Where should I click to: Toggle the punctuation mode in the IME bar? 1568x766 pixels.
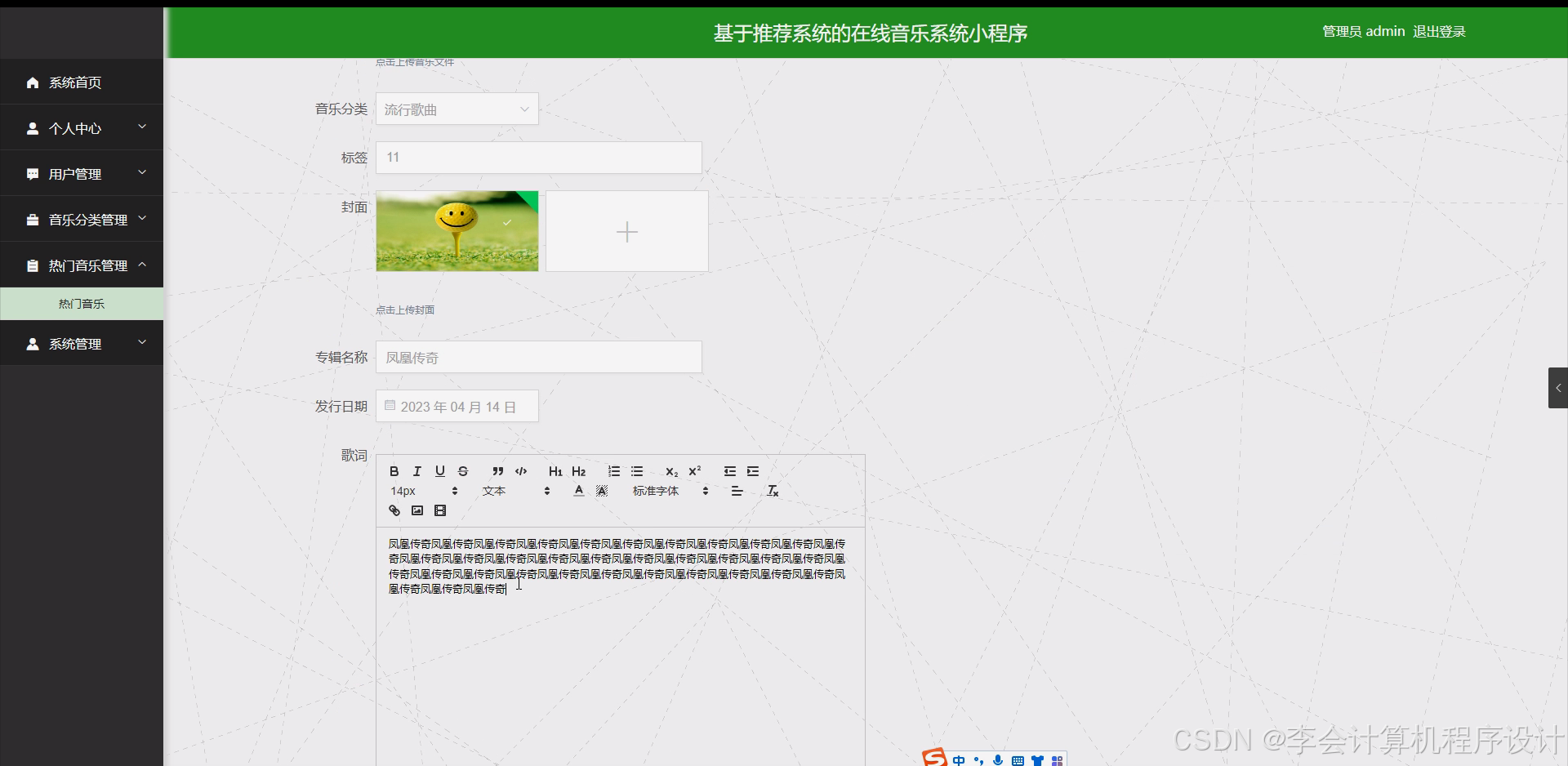pos(978,760)
